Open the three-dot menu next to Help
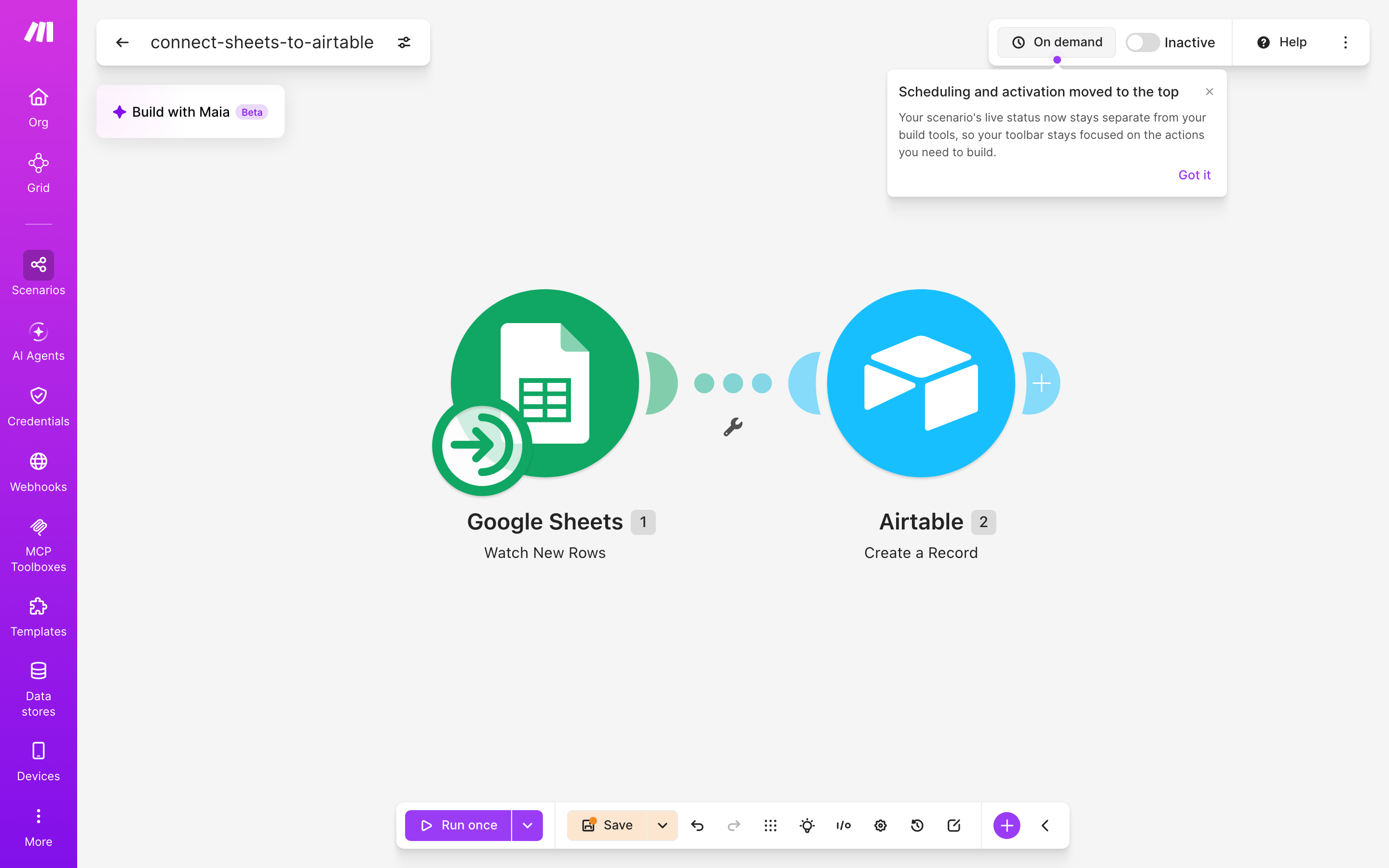This screenshot has height=868, width=1389. (x=1346, y=42)
